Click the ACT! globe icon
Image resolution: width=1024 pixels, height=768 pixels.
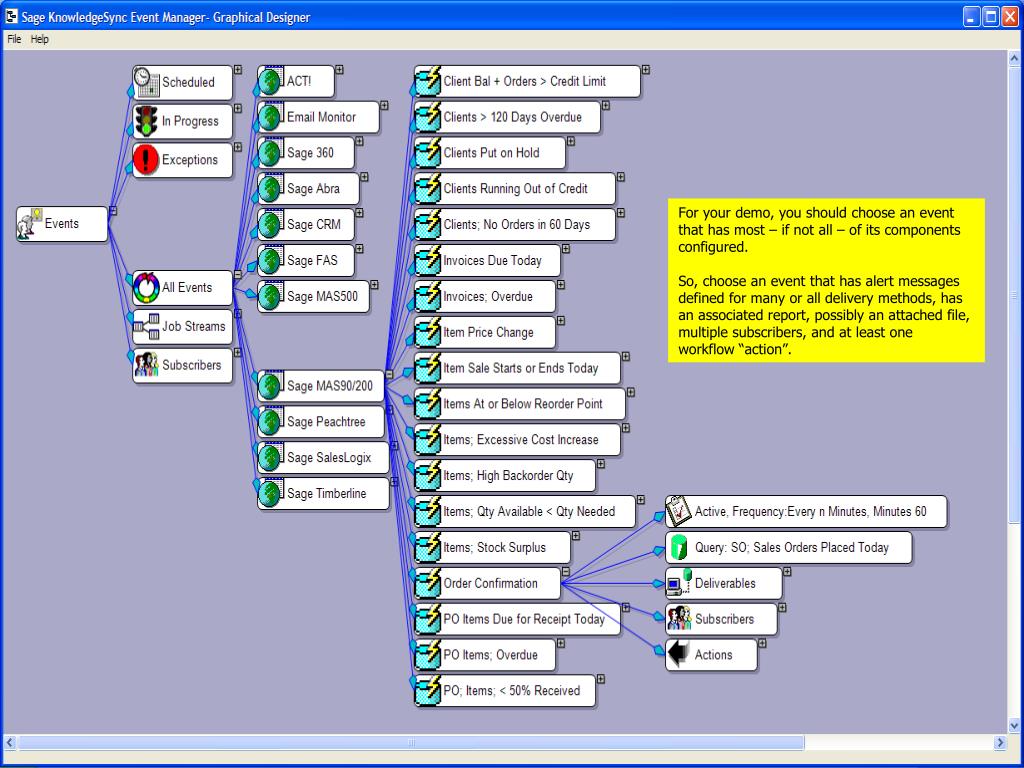tap(270, 82)
